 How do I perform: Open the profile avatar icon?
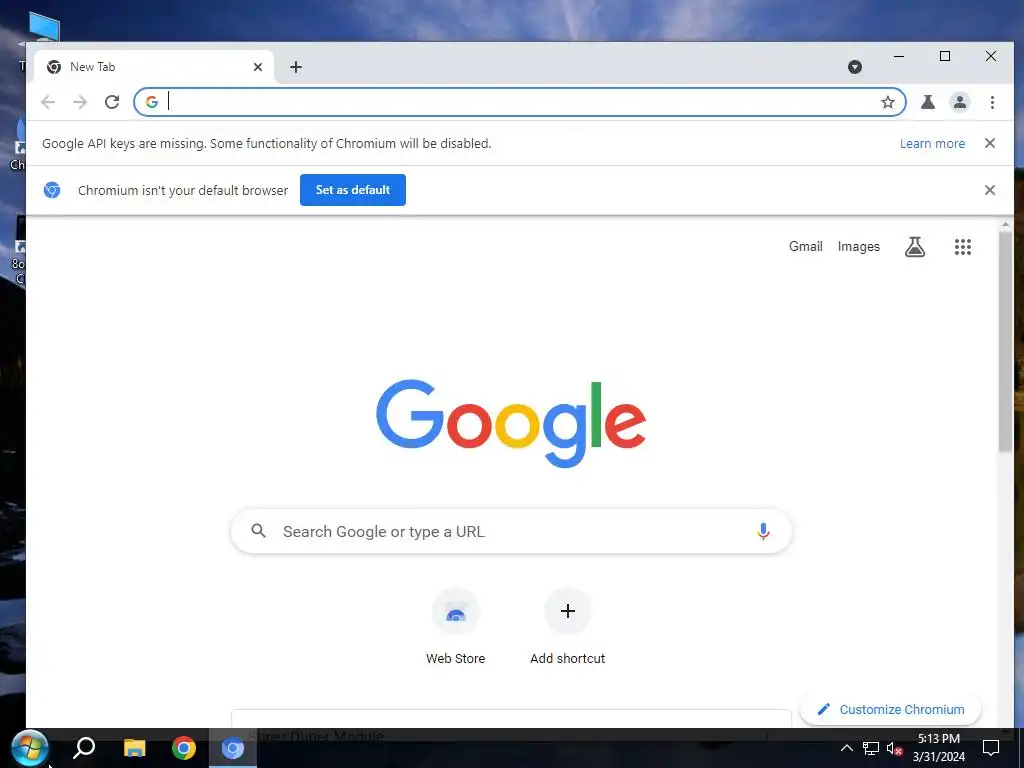point(959,102)
